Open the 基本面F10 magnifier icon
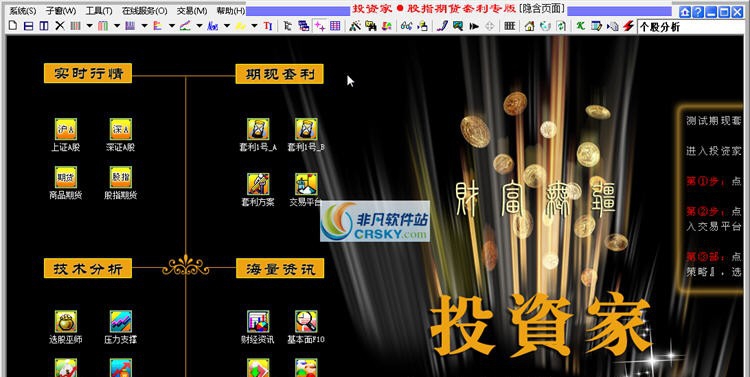The image size is (750, 377). tap(306, 321)
